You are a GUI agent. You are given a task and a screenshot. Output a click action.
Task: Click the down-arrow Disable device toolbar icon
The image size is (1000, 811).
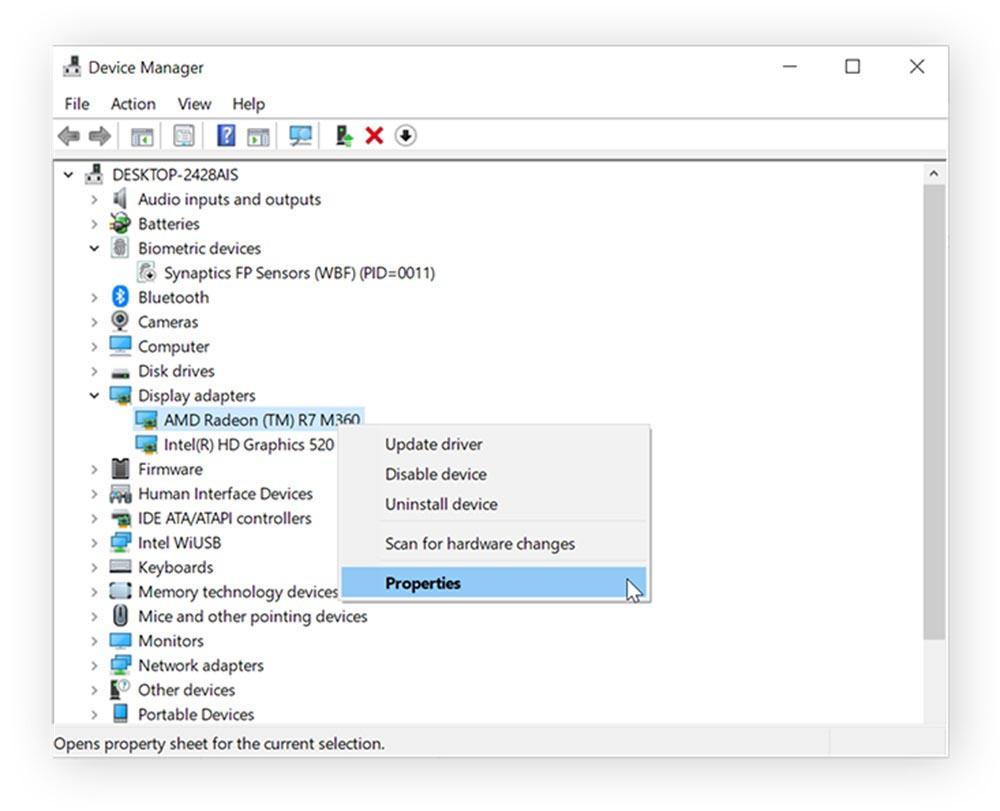(x=405, y=136)
